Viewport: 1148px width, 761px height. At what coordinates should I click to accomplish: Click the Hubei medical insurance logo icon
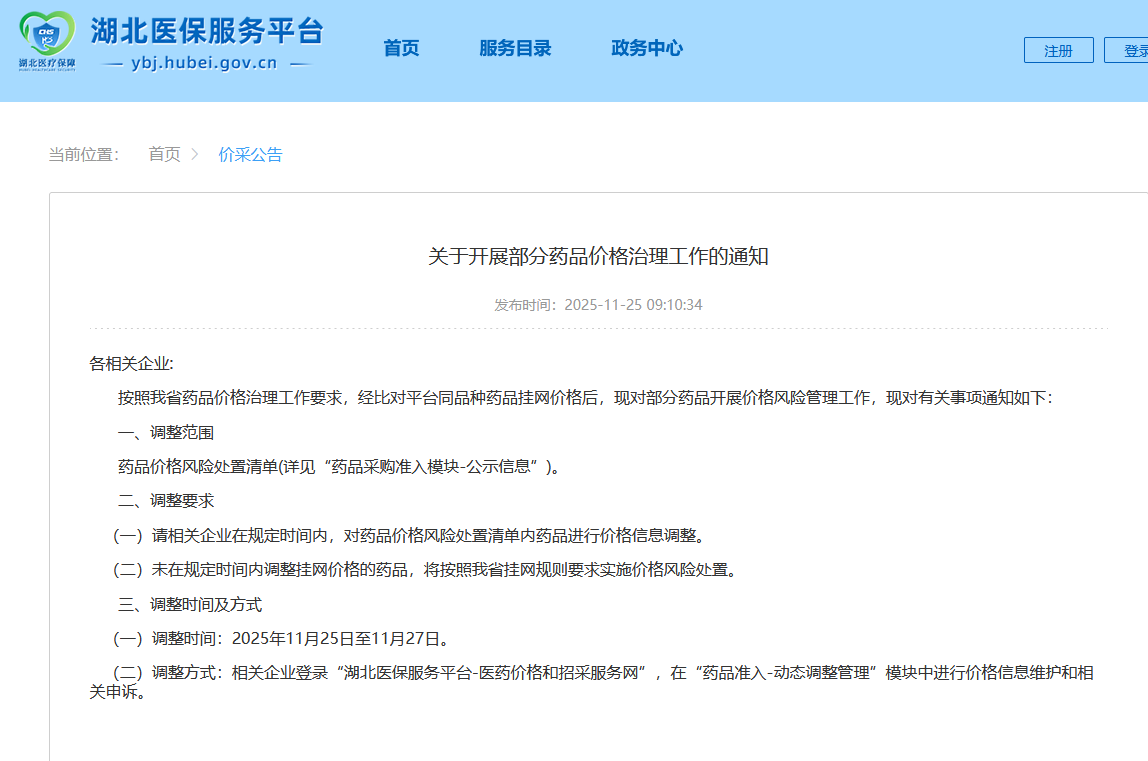47,41
